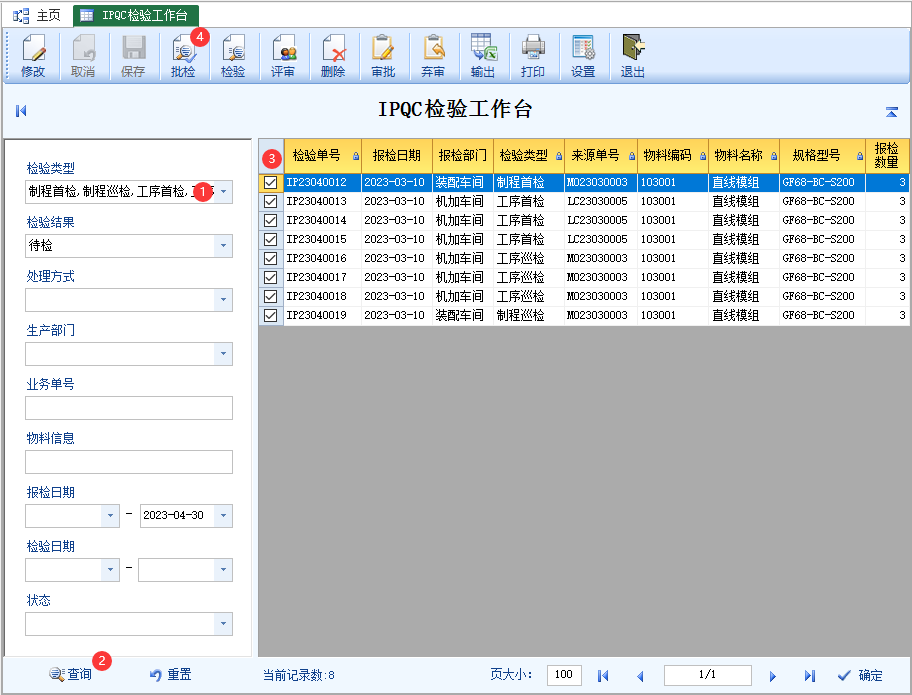The height and width of the screenshot is (695, 912).
Task: Click the 修改 (Modify) toolbar icon
Action: pyautogui.click(x=34, y=56)
